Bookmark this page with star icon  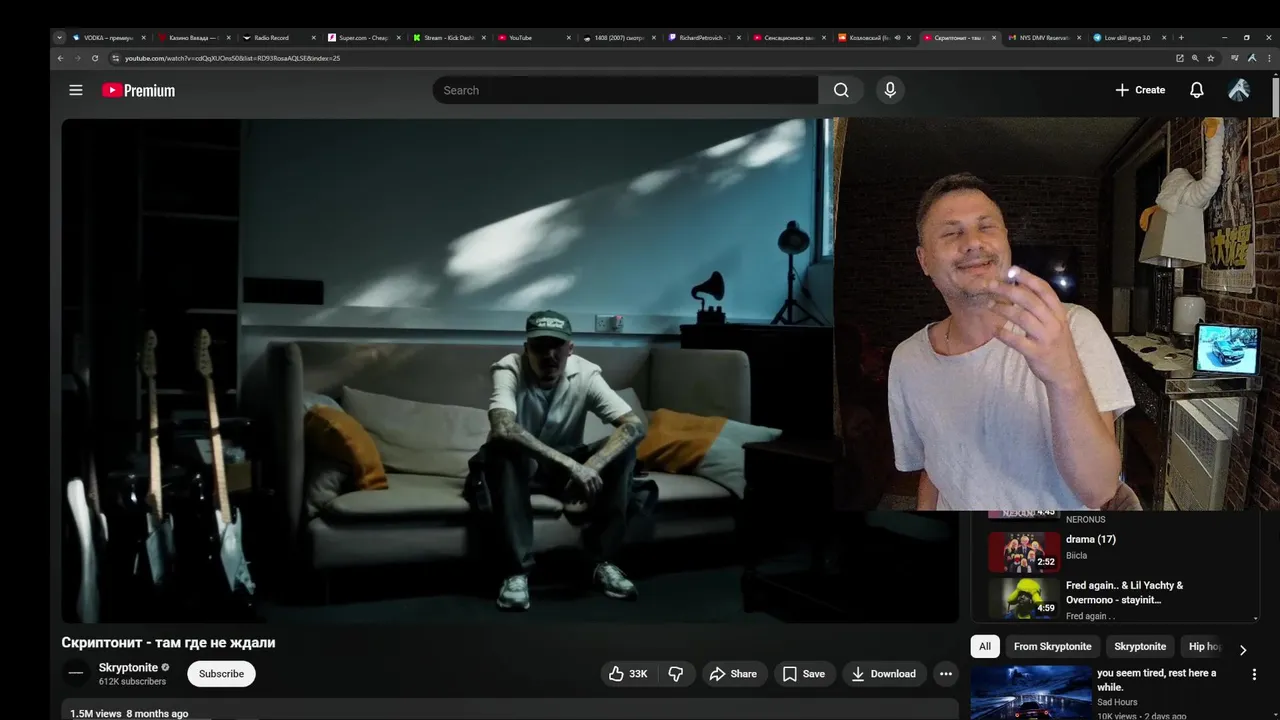point(1211,58)
